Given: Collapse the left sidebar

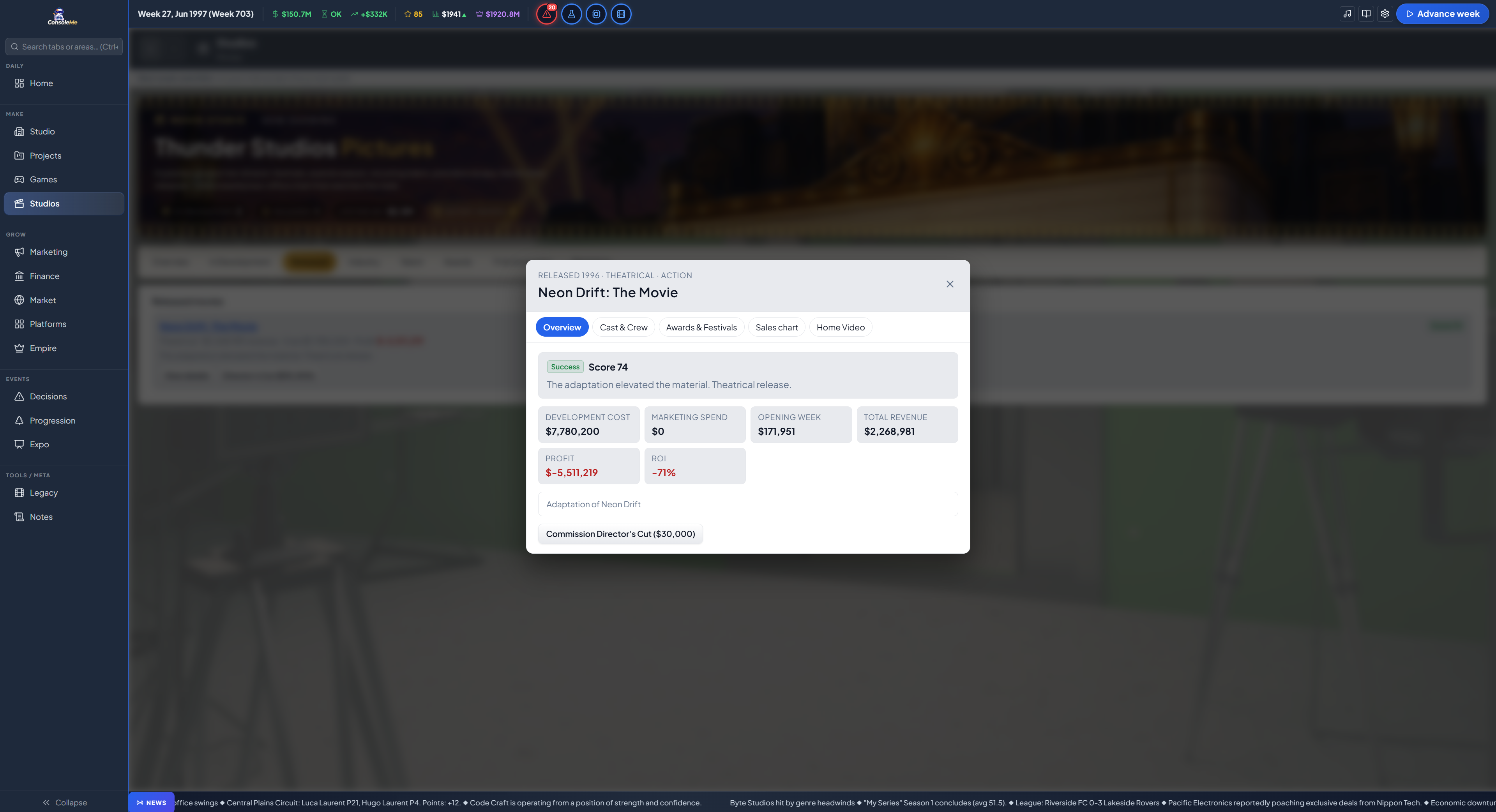Looking at the screenshot, I should pyautogui.click(x=64, y=802).
